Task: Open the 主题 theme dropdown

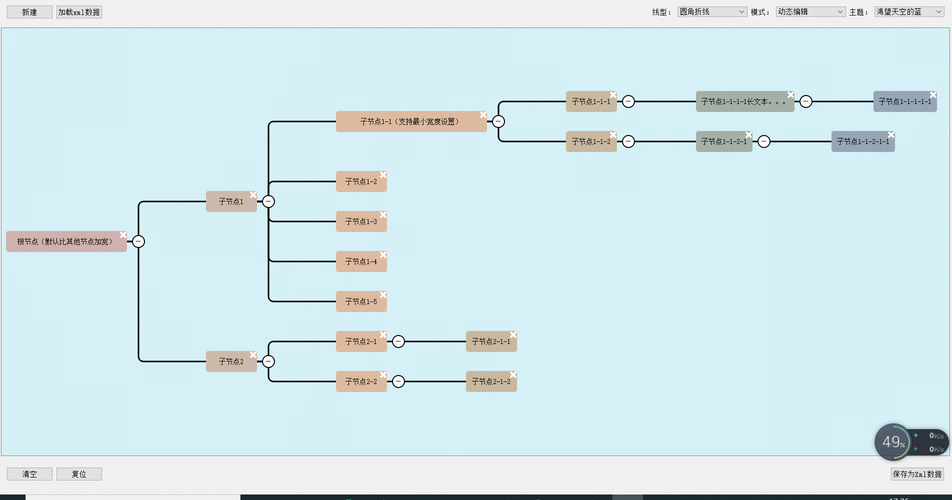Action: click(909, 12)
